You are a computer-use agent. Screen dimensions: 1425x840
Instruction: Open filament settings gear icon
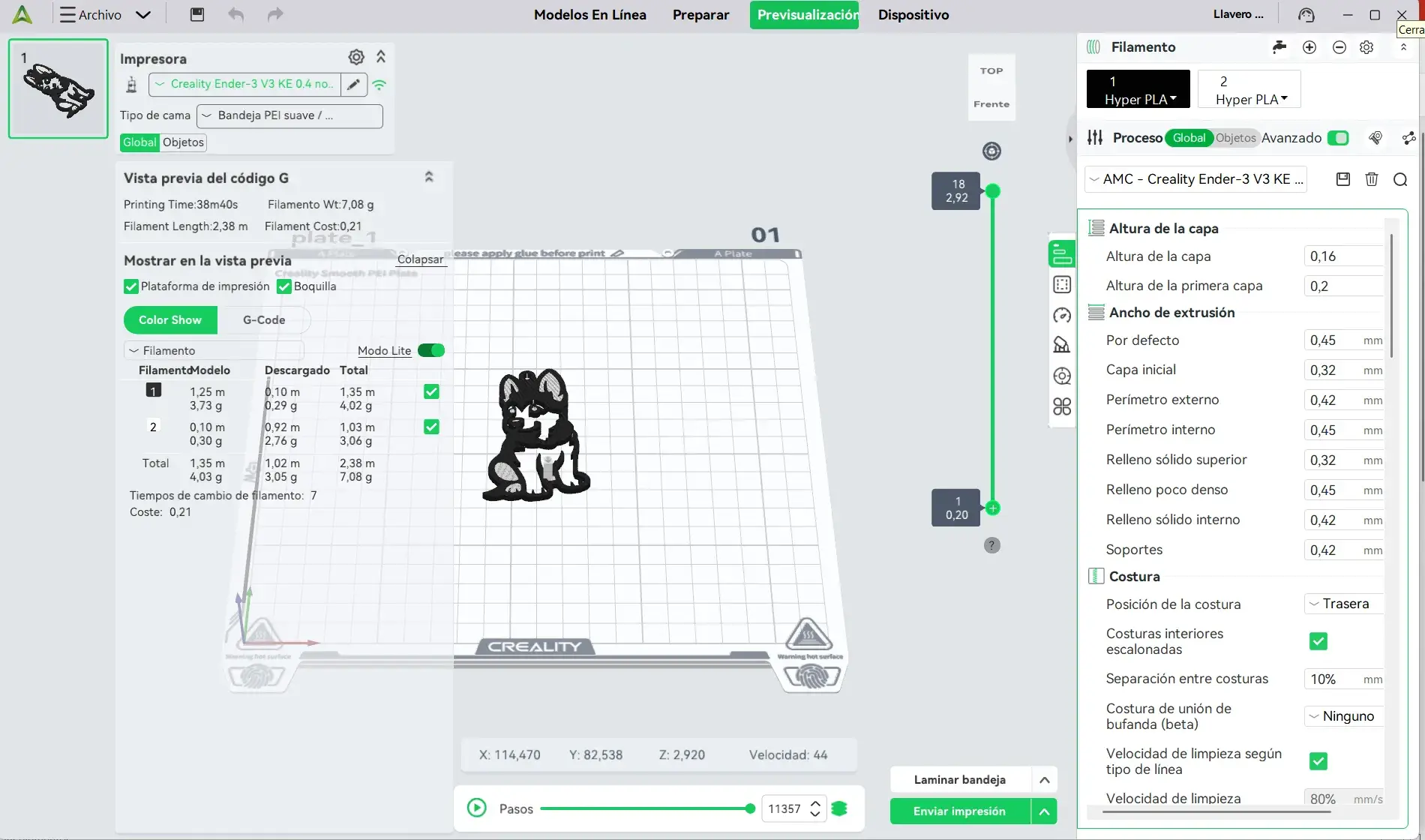pyautogui.click(x=1366, y=47)
